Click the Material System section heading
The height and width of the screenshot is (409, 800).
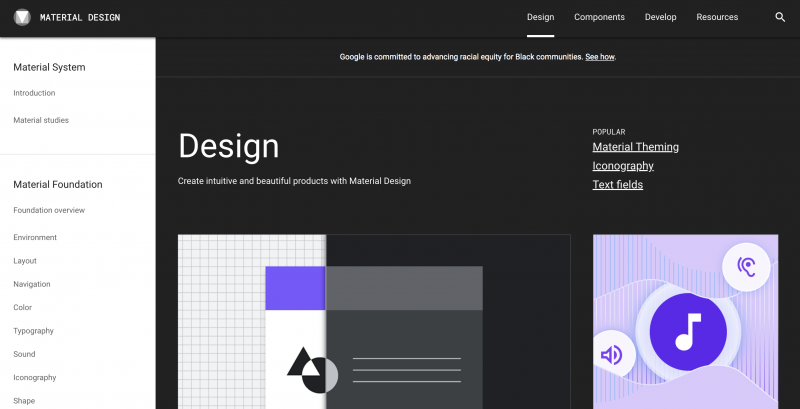click(49, 67)
